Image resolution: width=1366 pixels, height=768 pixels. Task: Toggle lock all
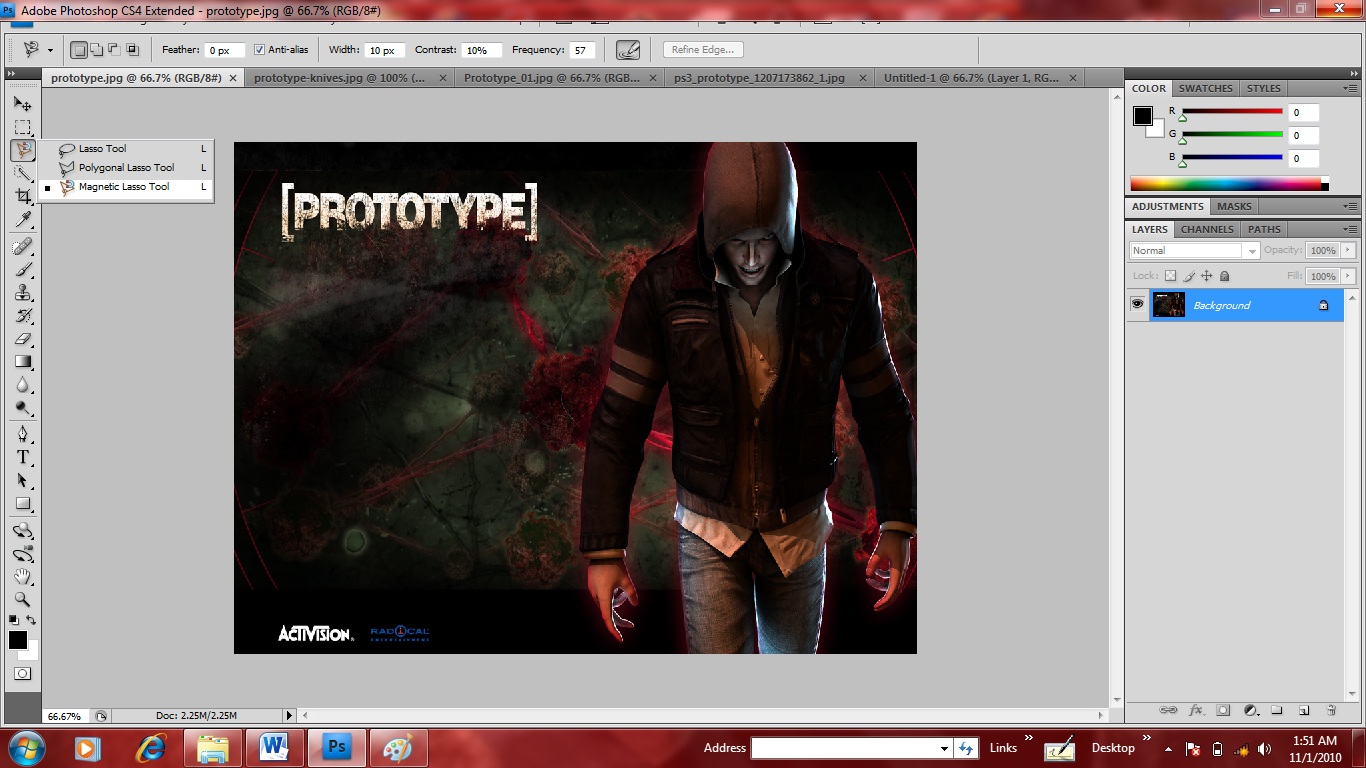click(1225, 276)
